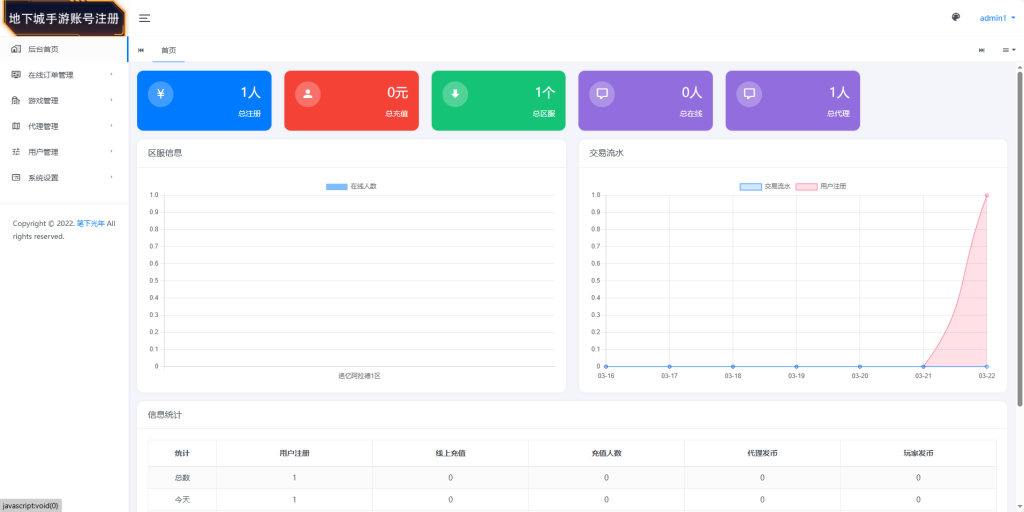Open the 在线订单管理 menu

[x=64, y=74]
